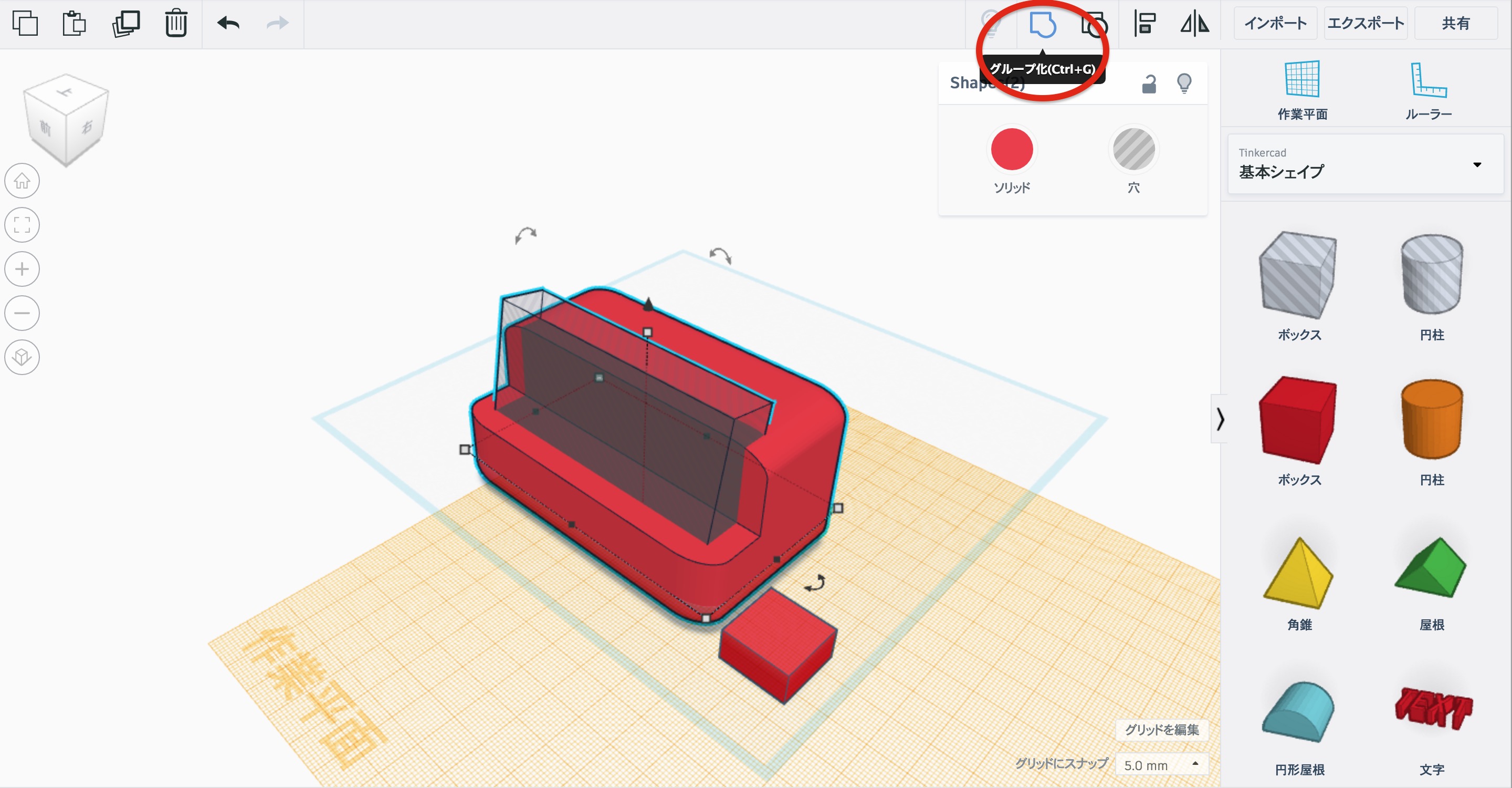
Task: Click the Mirror flip icon
Action: pyautogui.click(x=1194, y=24)
